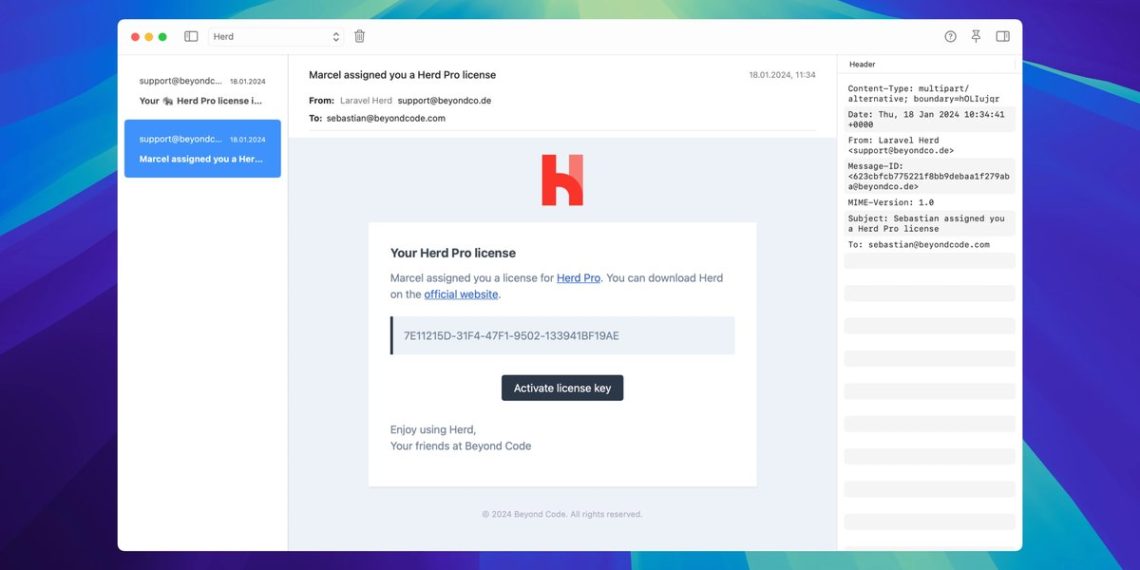This screenshot has height=570, width=1140.
Task: Select the 'Your Herd Pro license' email
Action: click(202, 91)
